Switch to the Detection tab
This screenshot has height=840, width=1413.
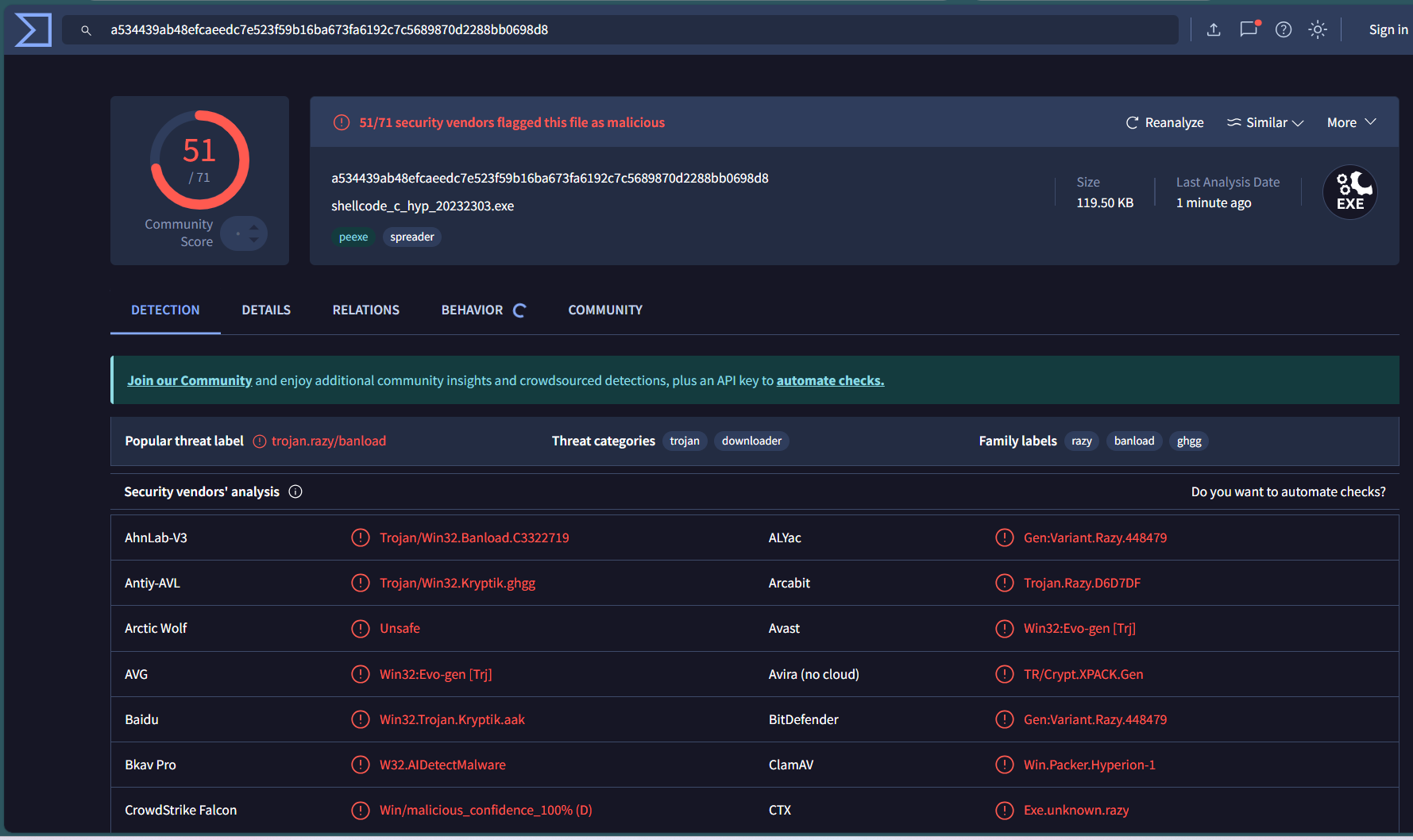click(x=165, y=310)
